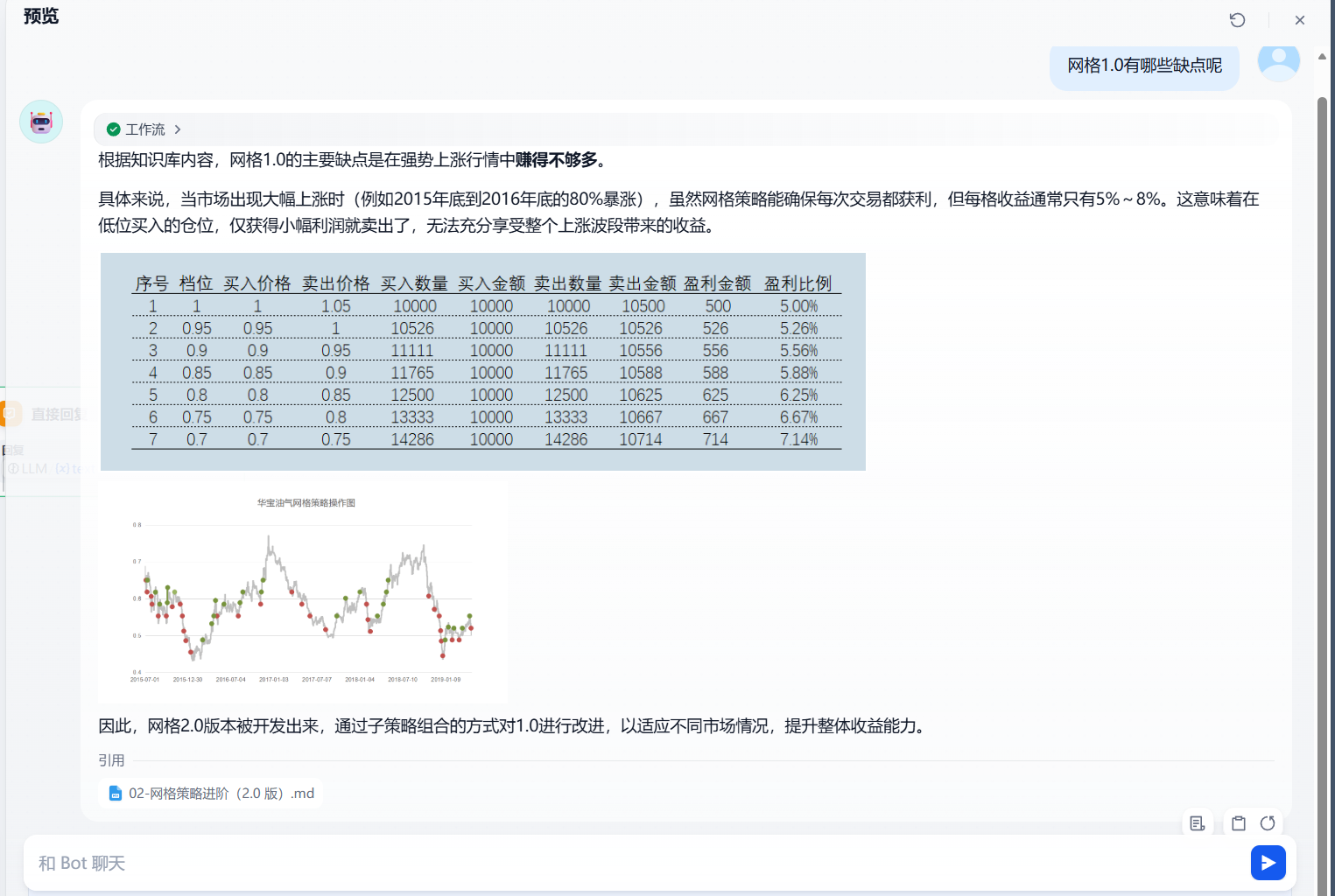Expand the 工作流 chevron for workflow details
This screenshot has width=1335, height=896.
click(x=179, y=129)
